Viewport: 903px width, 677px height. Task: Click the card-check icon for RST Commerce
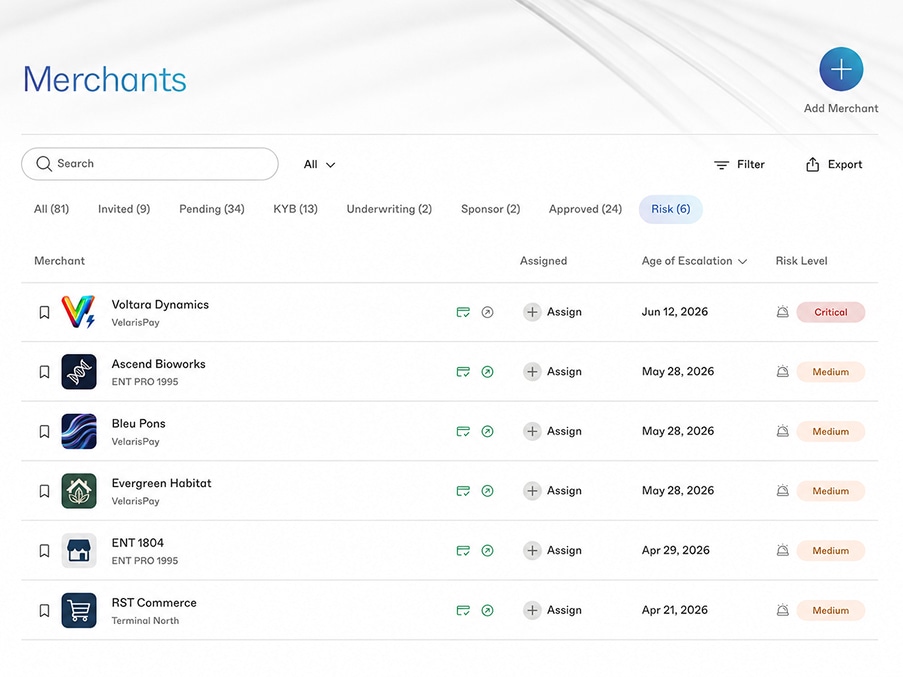[x=463, y=610]
